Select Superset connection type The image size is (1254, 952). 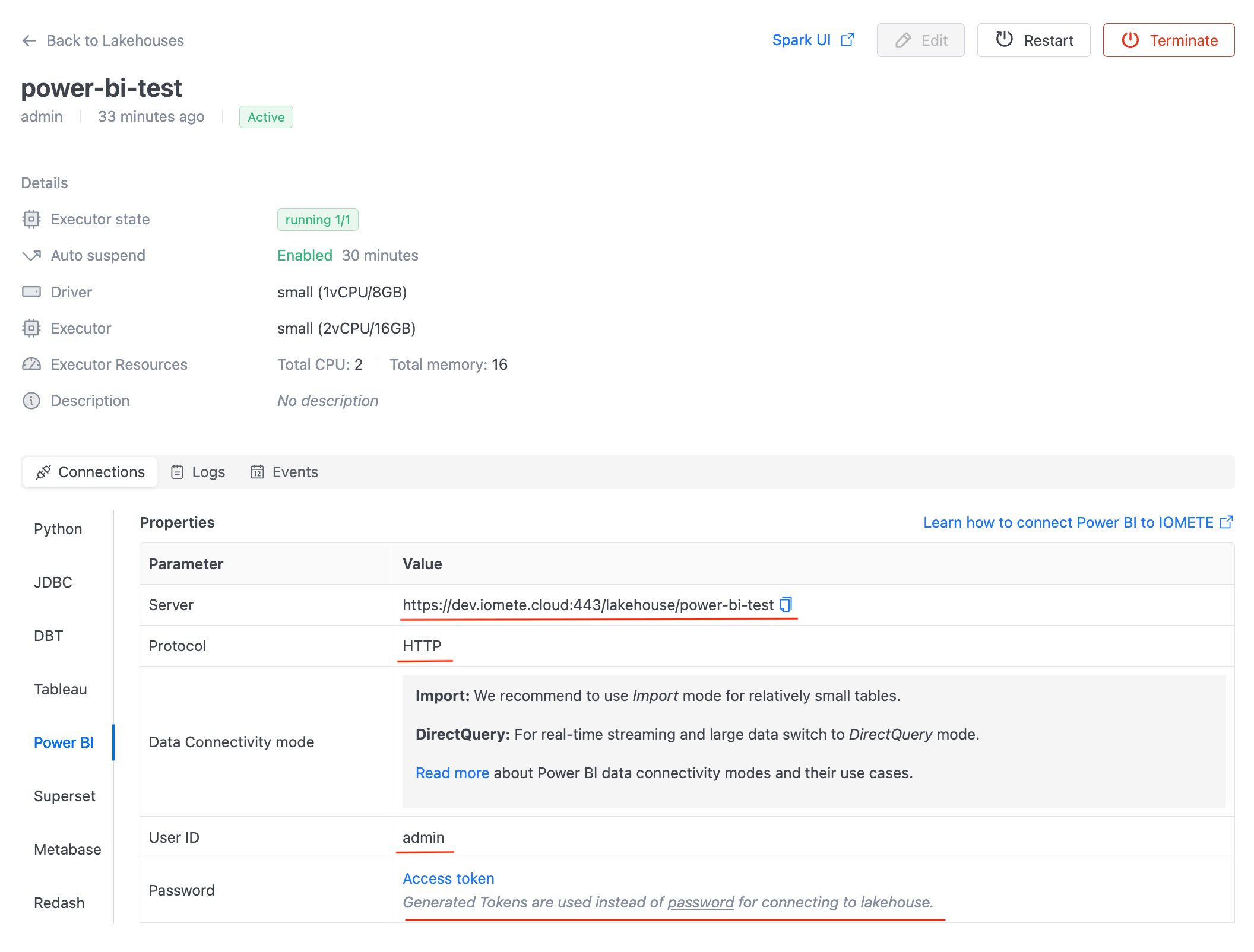point(64,796)
